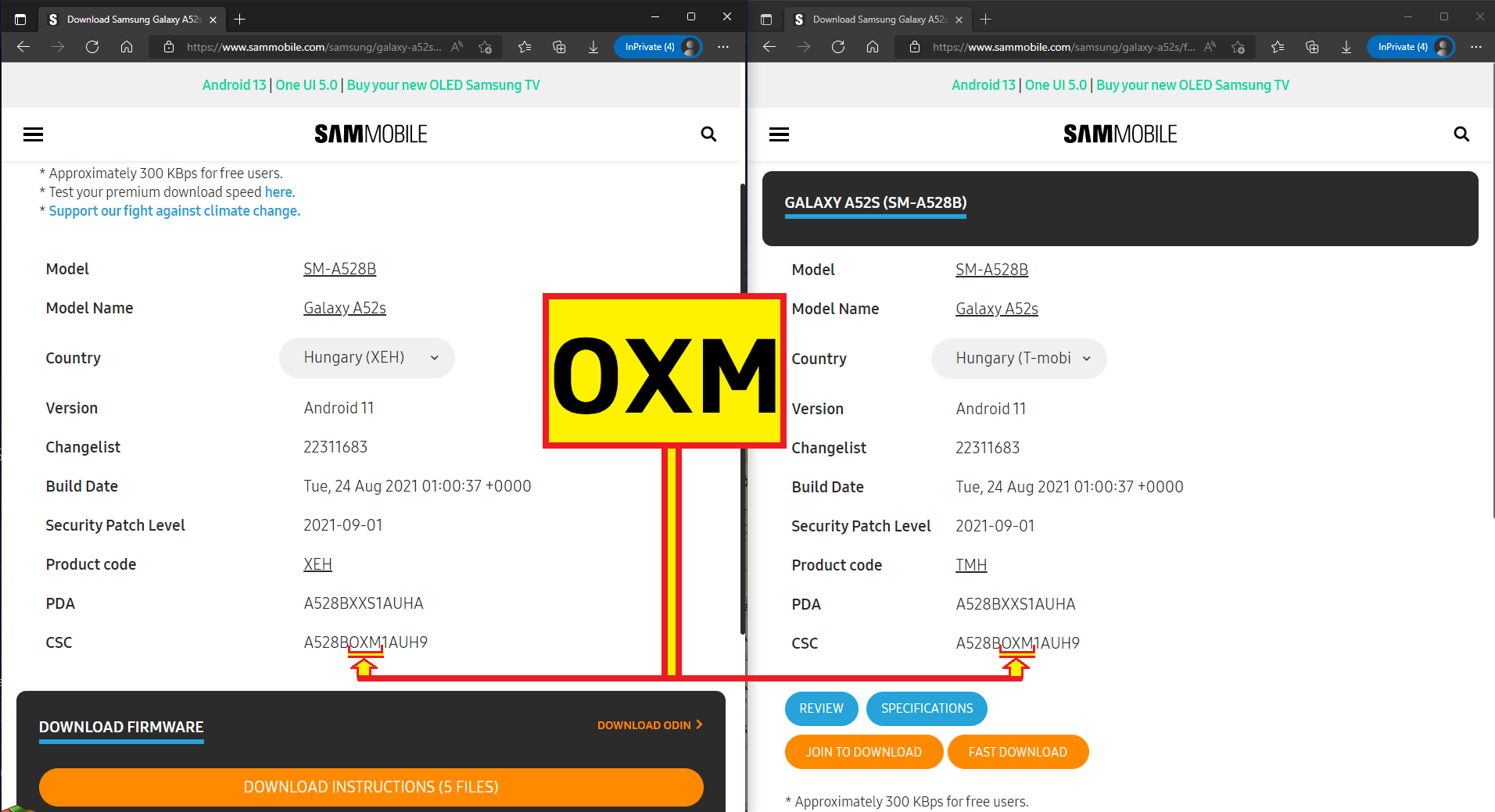1495x812 pixels.
Task: Open premium speed test 'here' link
Action: point(278,192)
